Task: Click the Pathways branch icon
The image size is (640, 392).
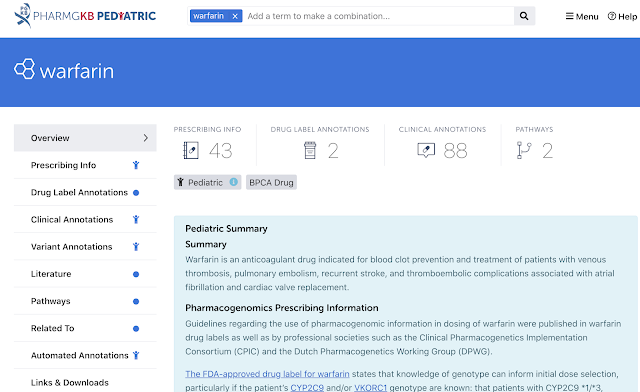Action: pos(524,150)
